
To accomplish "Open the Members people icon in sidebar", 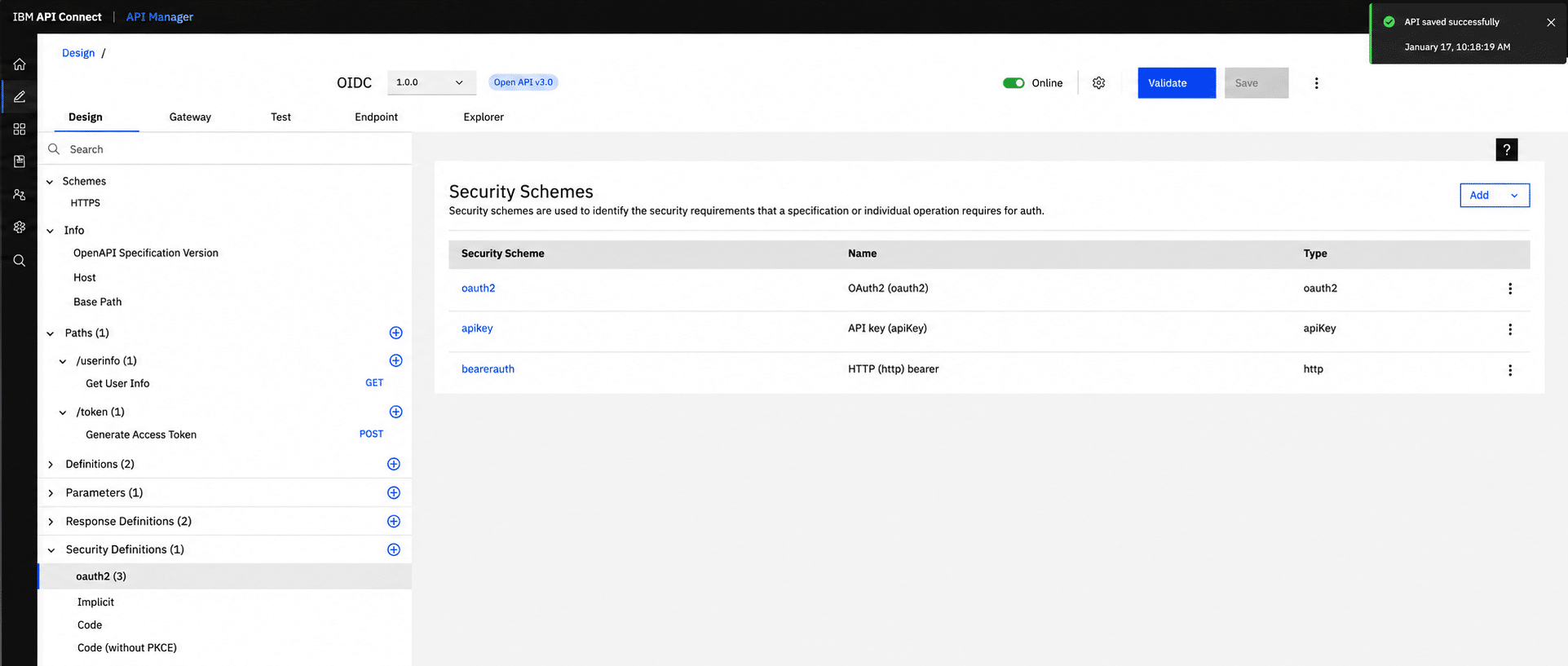I will (20, 195).
